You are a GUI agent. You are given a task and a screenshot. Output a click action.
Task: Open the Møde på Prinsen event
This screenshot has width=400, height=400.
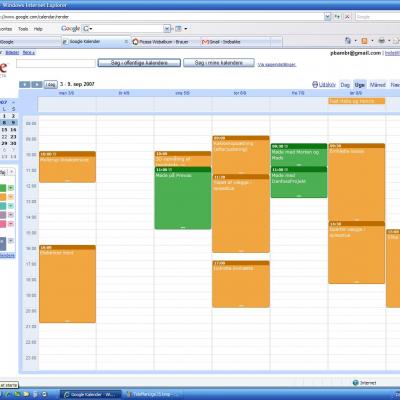pos(183,198)
